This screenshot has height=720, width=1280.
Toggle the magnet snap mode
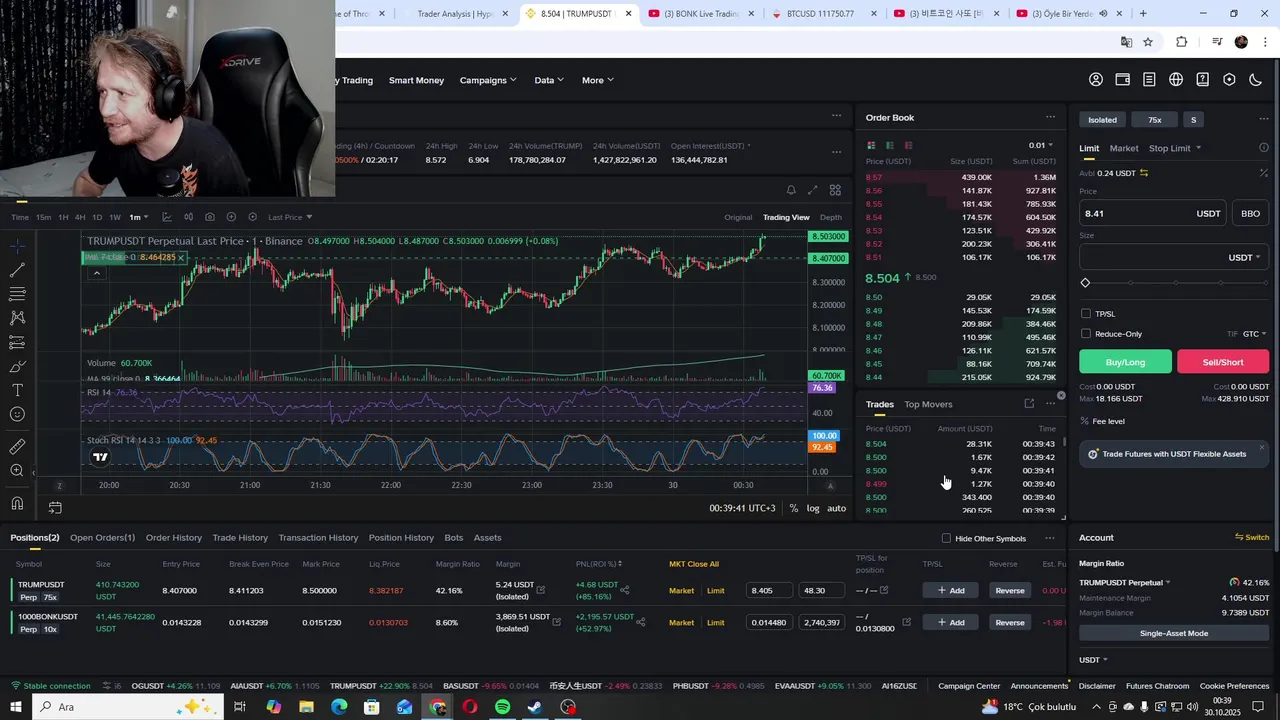click(x=17, y=503)
